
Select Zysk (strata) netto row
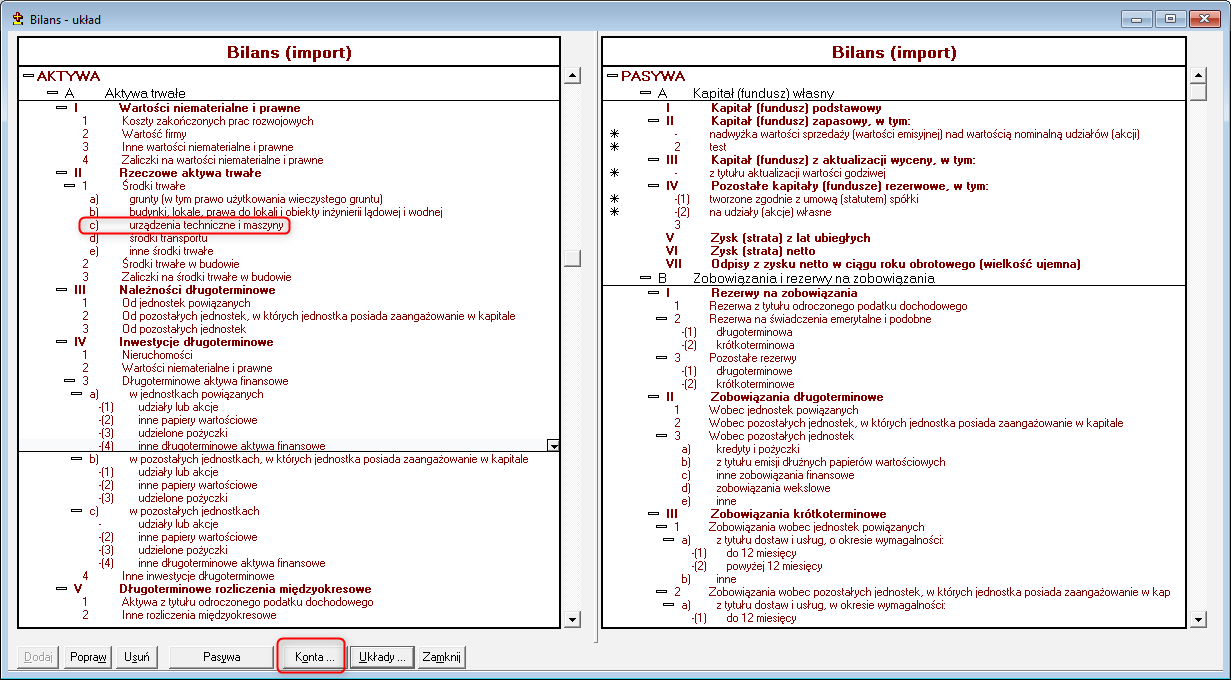point(763,251)
